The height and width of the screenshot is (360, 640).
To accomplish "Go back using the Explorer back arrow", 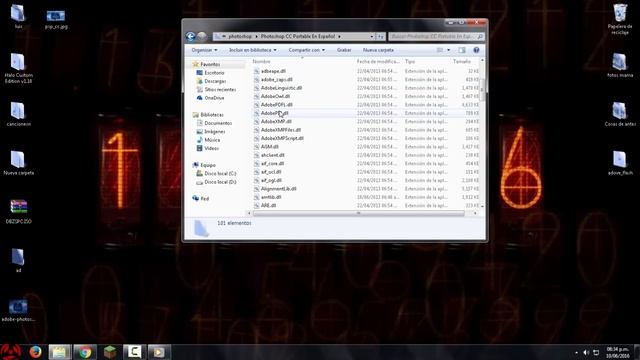I will tap(190, 36).
